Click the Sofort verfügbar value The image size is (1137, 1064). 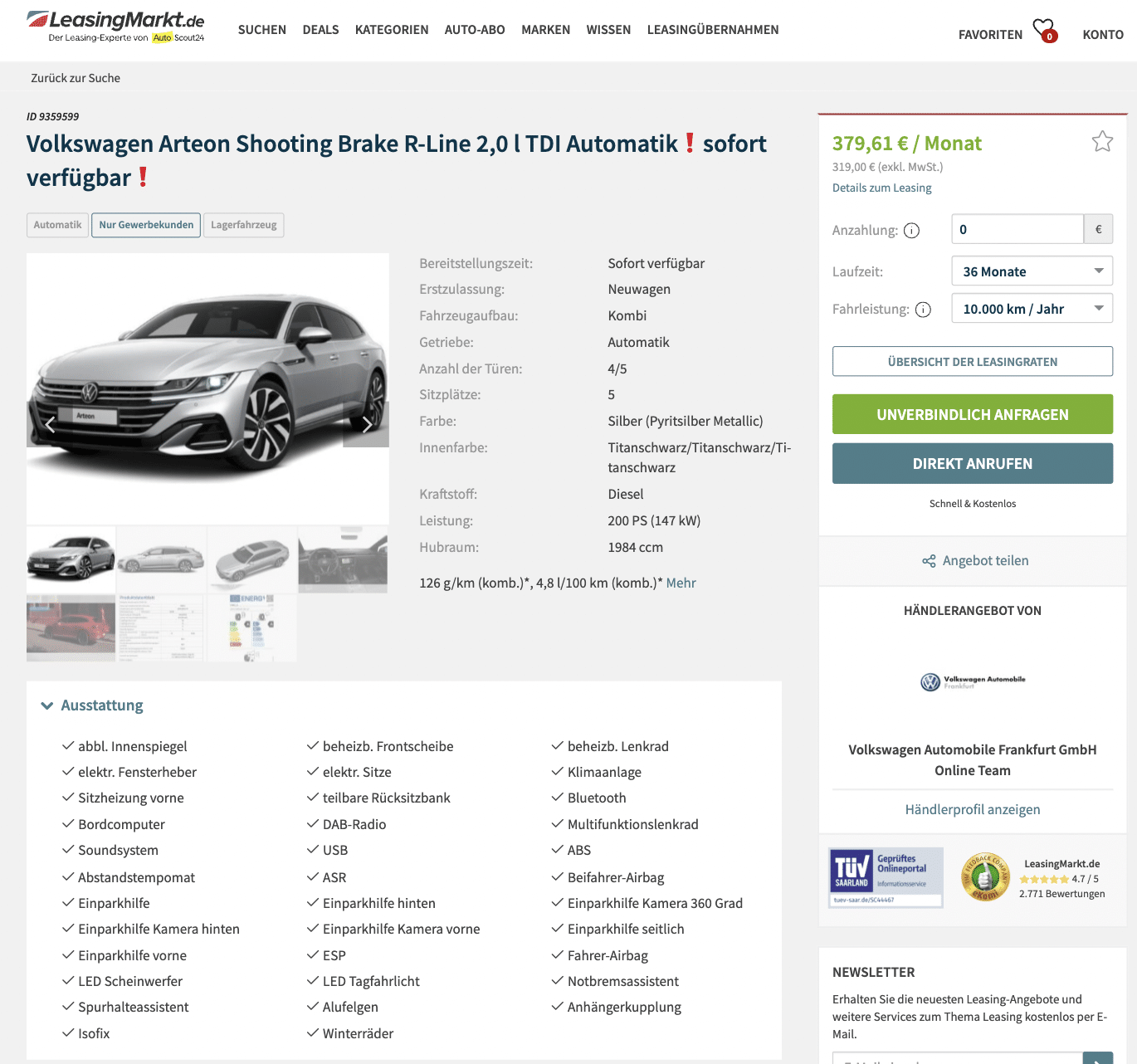point(656,263)
